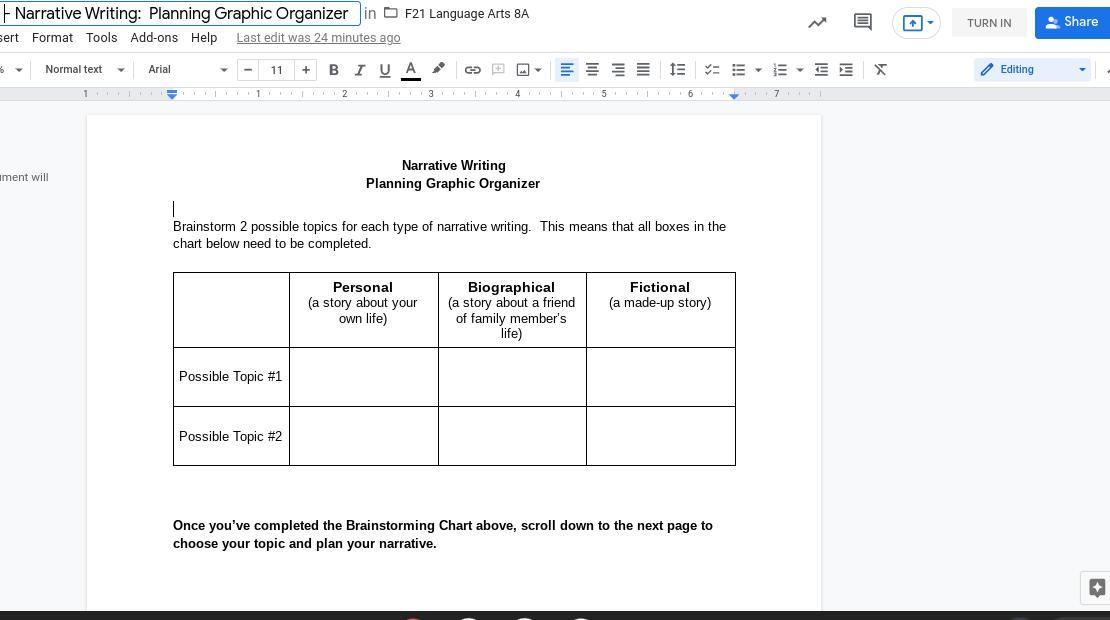The width and height of the screenshot is (1110, 620).
Task: Open the Insert menu
Action: tap(10, 38)
